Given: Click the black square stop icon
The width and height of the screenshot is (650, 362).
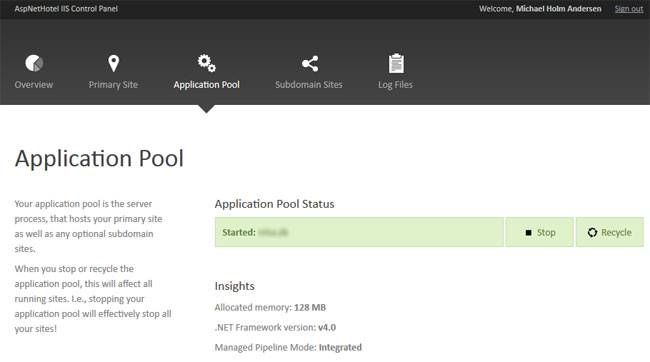Looking at the screenshot, I should (x=528, y=233).
